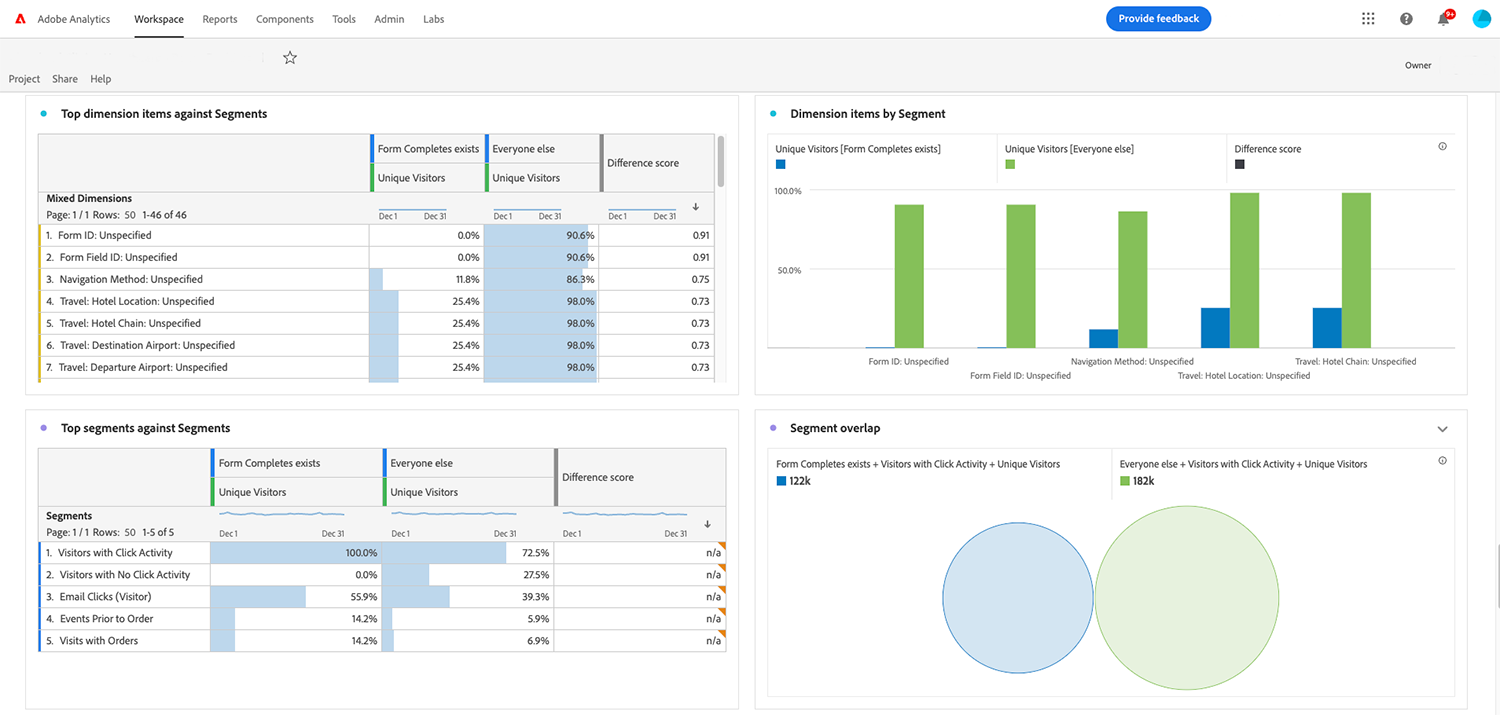Click sort arrow in Top segments table
The image size is (1500, 715).
click(707, 524)
